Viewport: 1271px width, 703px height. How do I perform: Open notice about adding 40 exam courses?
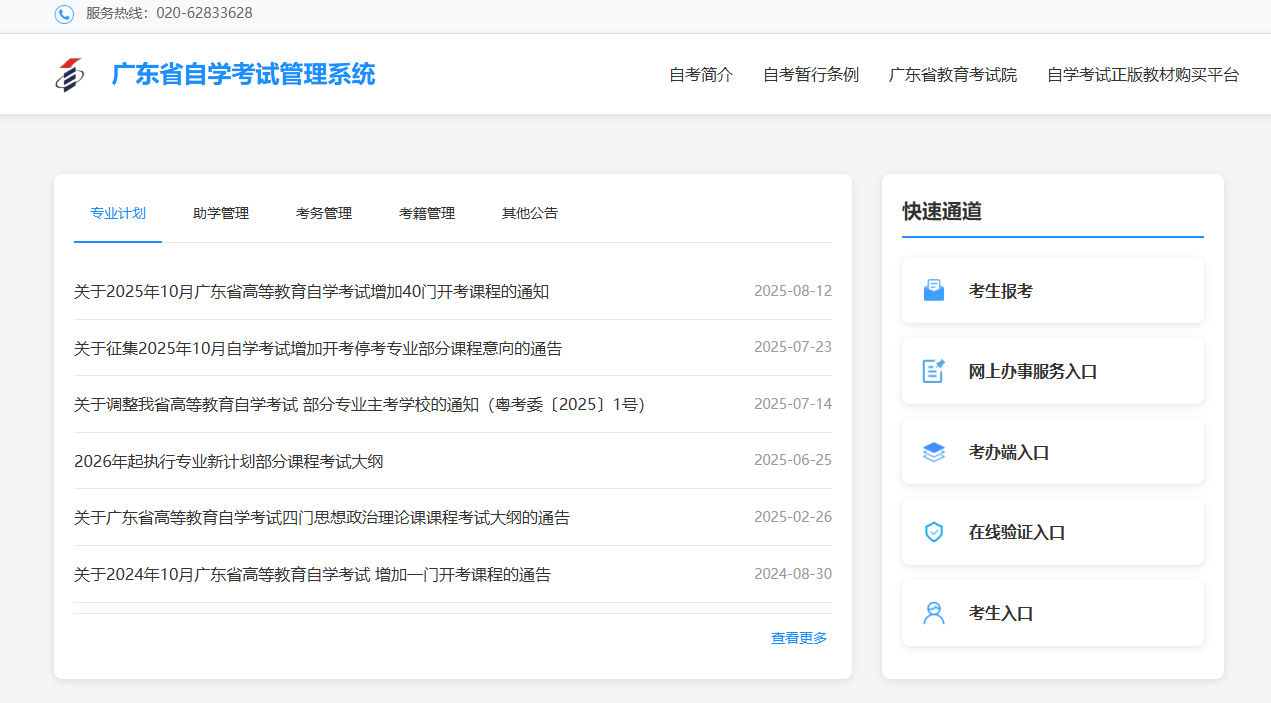coord(311,292)
